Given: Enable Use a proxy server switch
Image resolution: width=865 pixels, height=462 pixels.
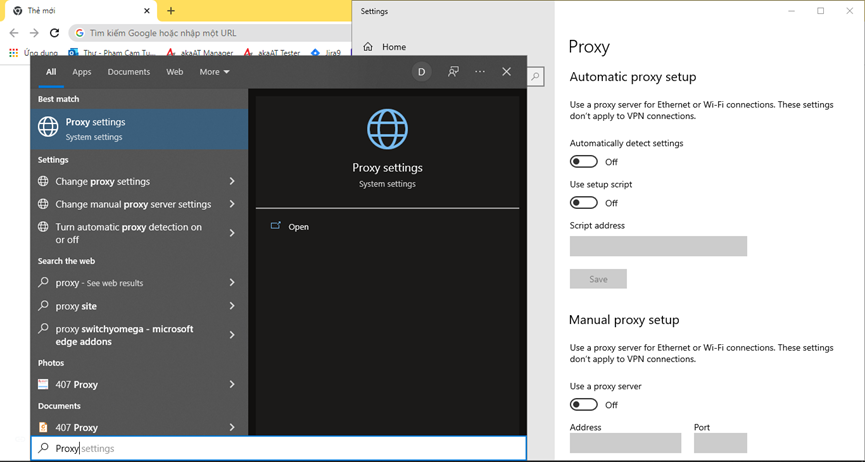Looking at the screenshot, I should [x=584, y=405].
